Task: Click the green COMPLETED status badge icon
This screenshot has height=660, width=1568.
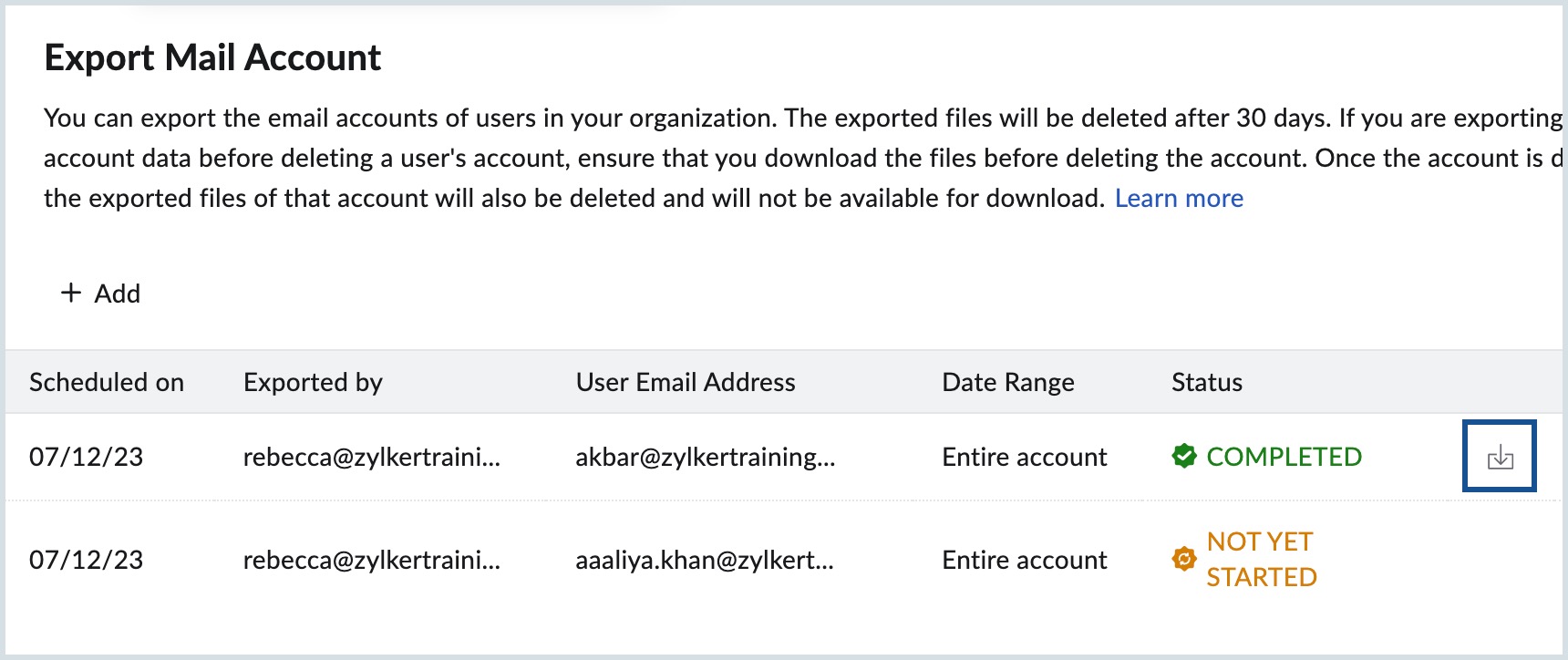Action: tap(1184, 457)
